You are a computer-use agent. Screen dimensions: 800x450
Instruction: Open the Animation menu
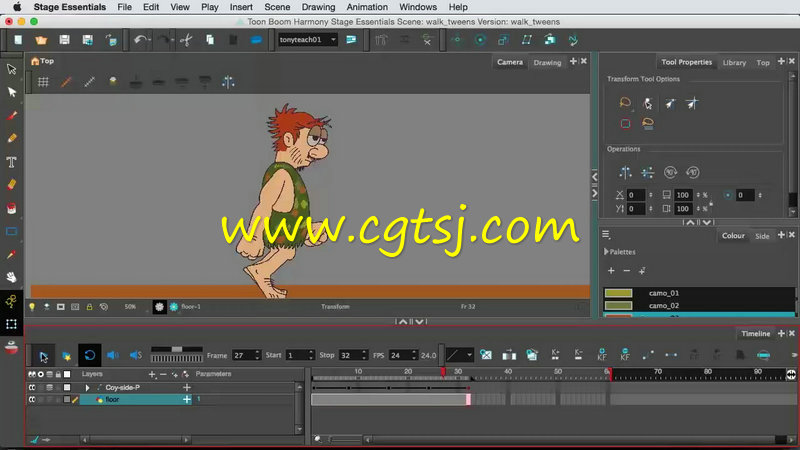(367, 7)
